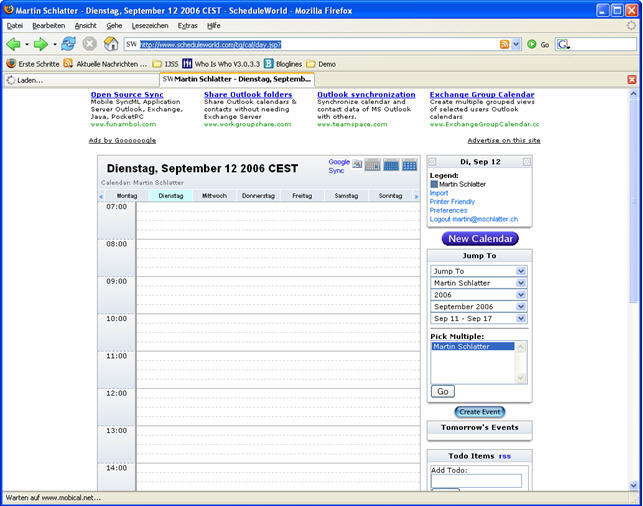Open the Ansicht menu
The width and height of the screenshot is (643, 506).
[x=85, y=25]
